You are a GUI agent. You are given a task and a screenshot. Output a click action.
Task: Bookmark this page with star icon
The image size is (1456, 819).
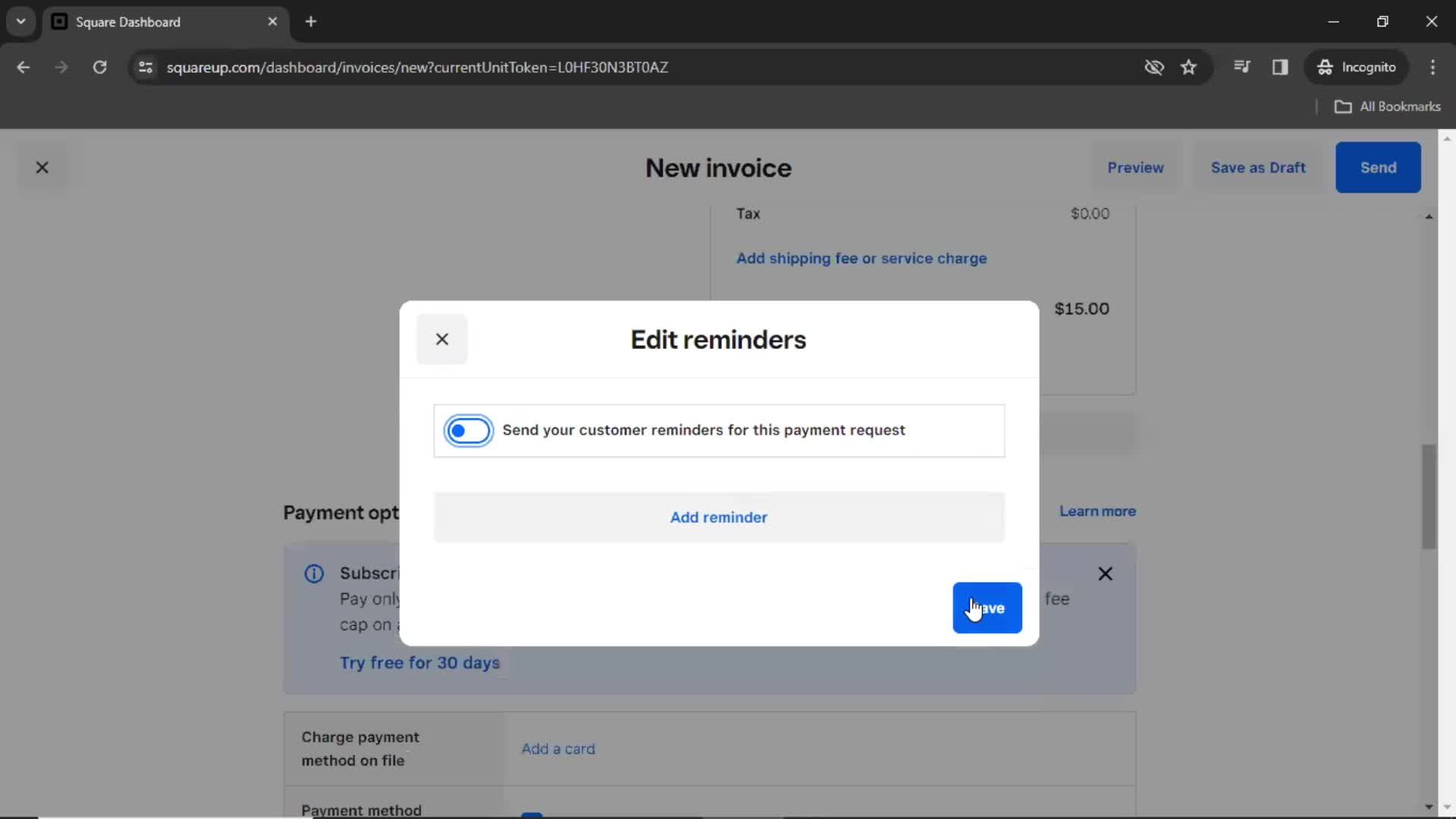[1188, 67]
